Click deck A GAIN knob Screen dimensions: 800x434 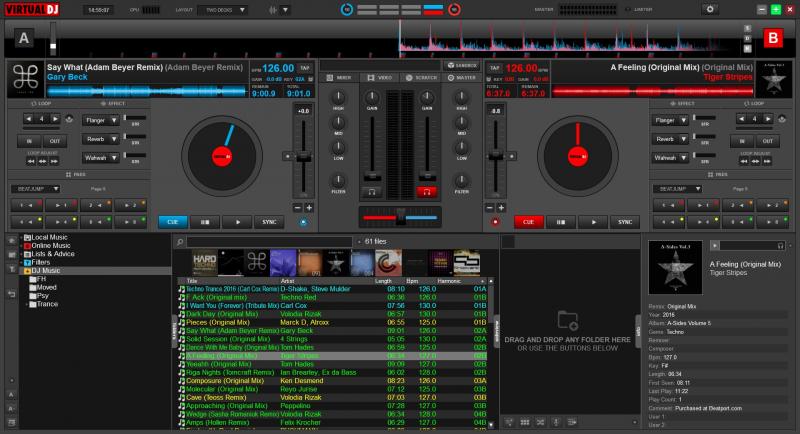click(x=372, y=97)
